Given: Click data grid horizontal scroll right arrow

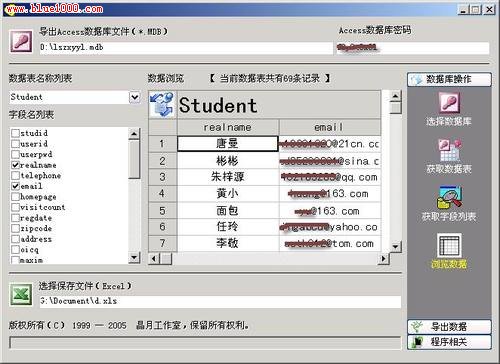Looking at the screenshot, I should coord(383,258).
